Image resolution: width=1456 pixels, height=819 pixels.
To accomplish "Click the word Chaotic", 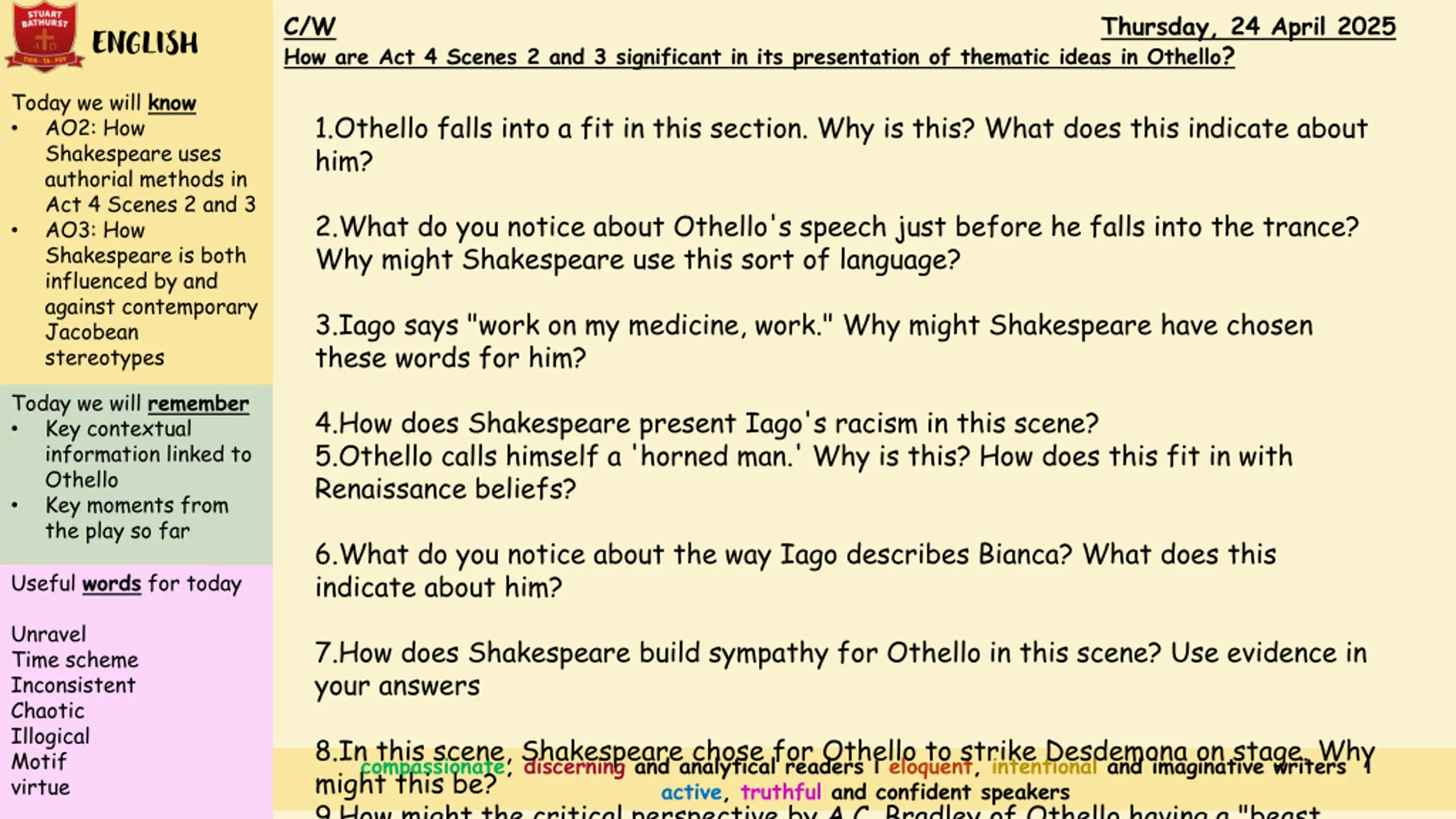I will (x=48, y=711).
